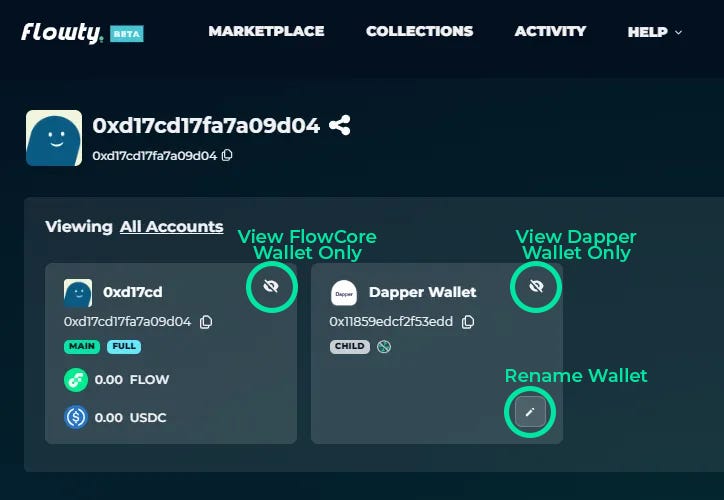This screenshot has height=500, width=724.
Task: Select the large profile address heading
Action: point(206,126)
